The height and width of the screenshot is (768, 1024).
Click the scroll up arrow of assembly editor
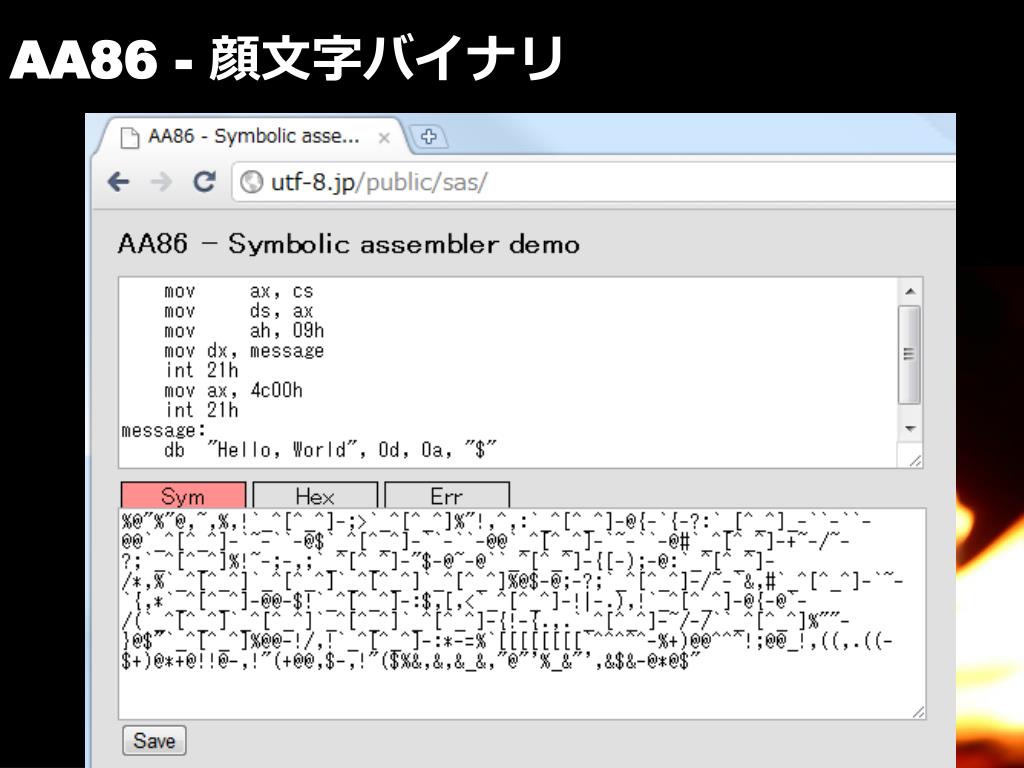[909, 290]
